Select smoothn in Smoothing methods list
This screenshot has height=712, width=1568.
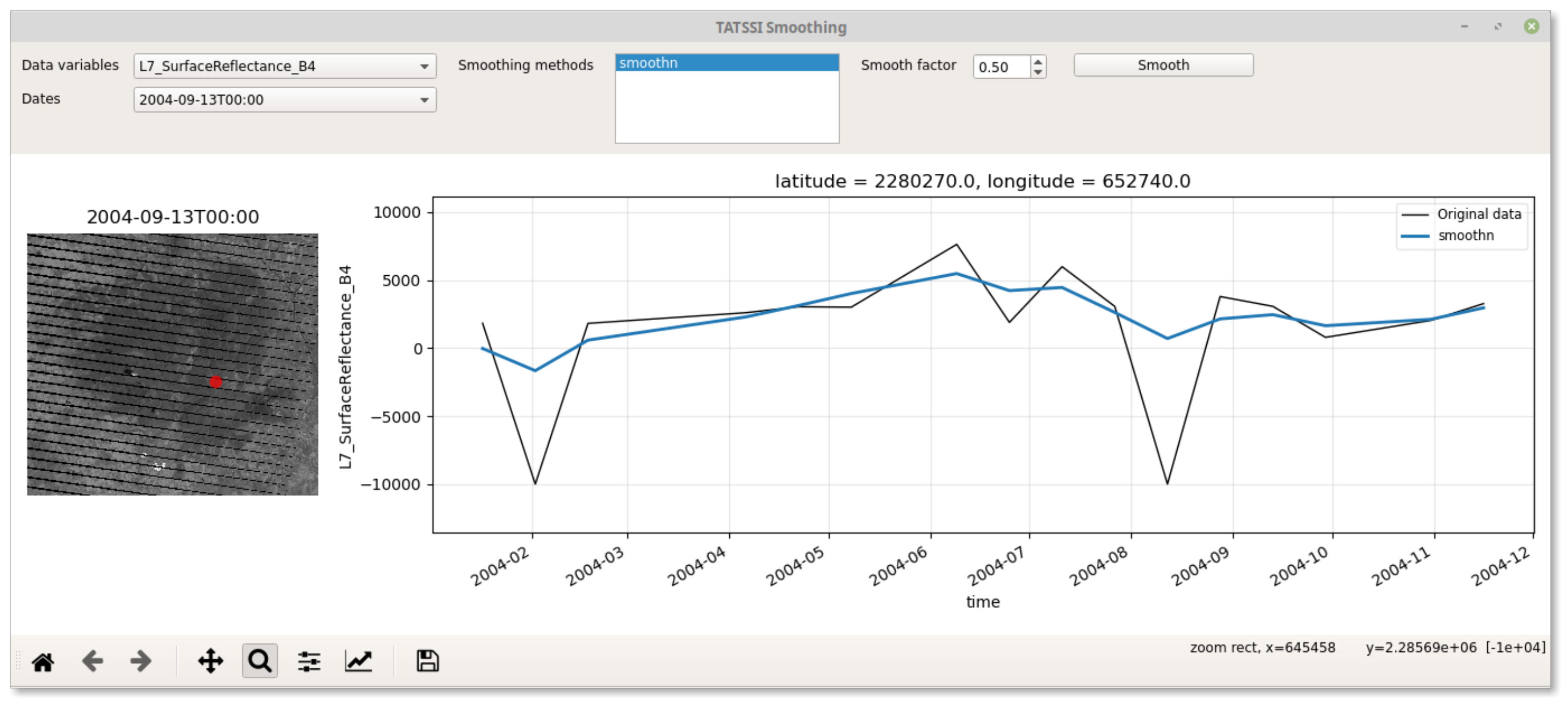[726, 63]
